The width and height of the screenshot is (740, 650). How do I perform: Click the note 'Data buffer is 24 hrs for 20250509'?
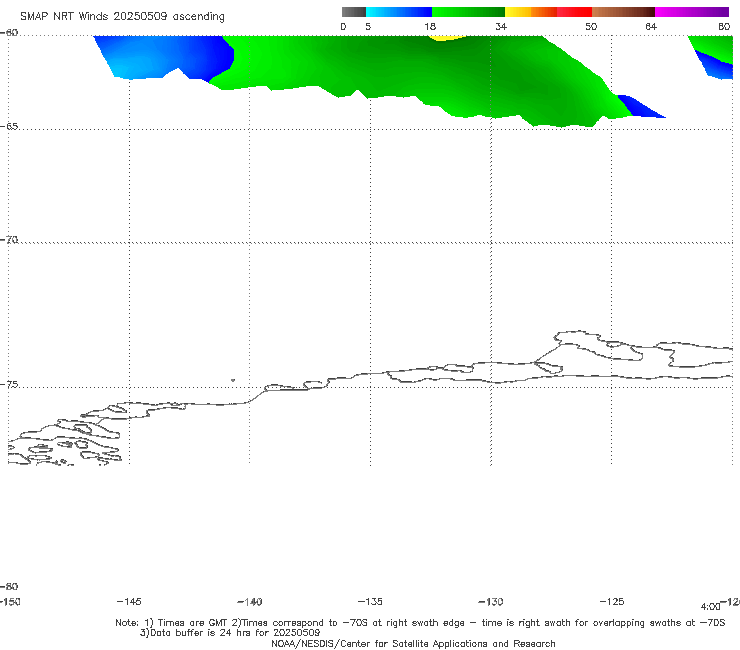point(230,633)
